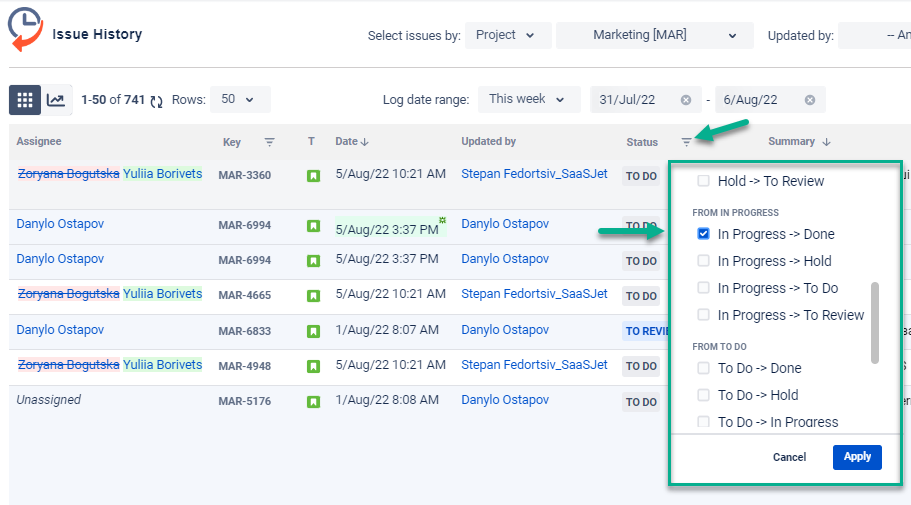Click the issue type icon for MAR-5176

(x=313, y=402)
